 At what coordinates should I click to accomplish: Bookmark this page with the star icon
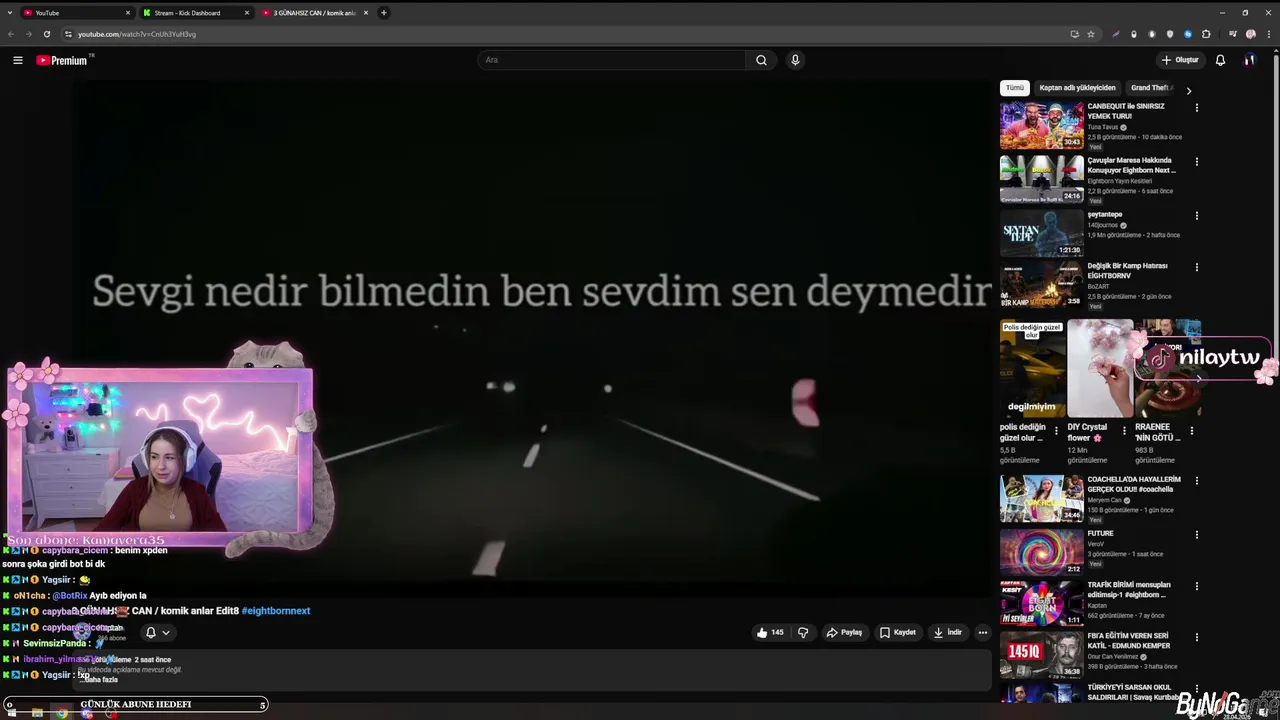(x=1091, y=34)
